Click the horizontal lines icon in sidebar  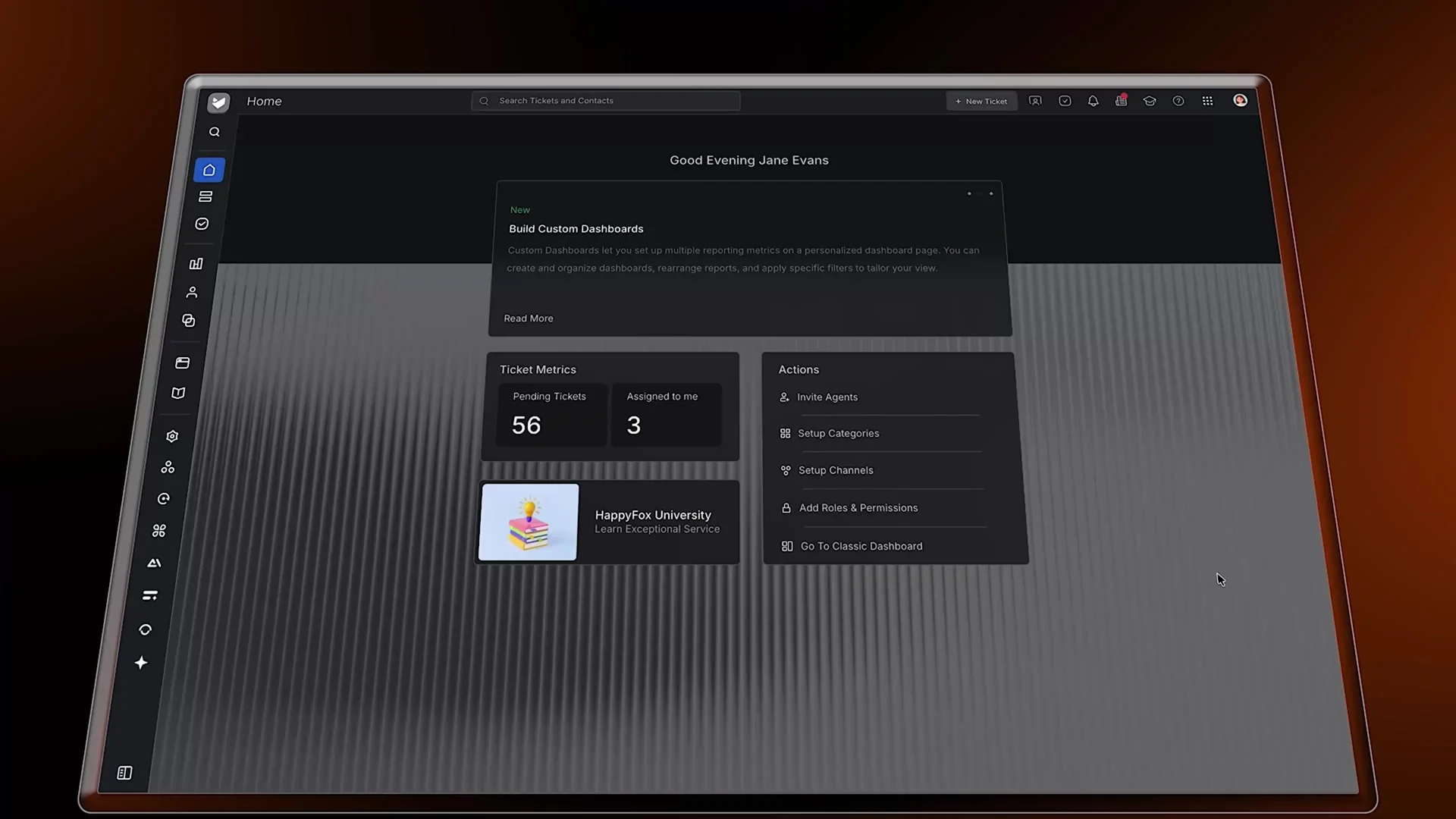tap(150, 595)
